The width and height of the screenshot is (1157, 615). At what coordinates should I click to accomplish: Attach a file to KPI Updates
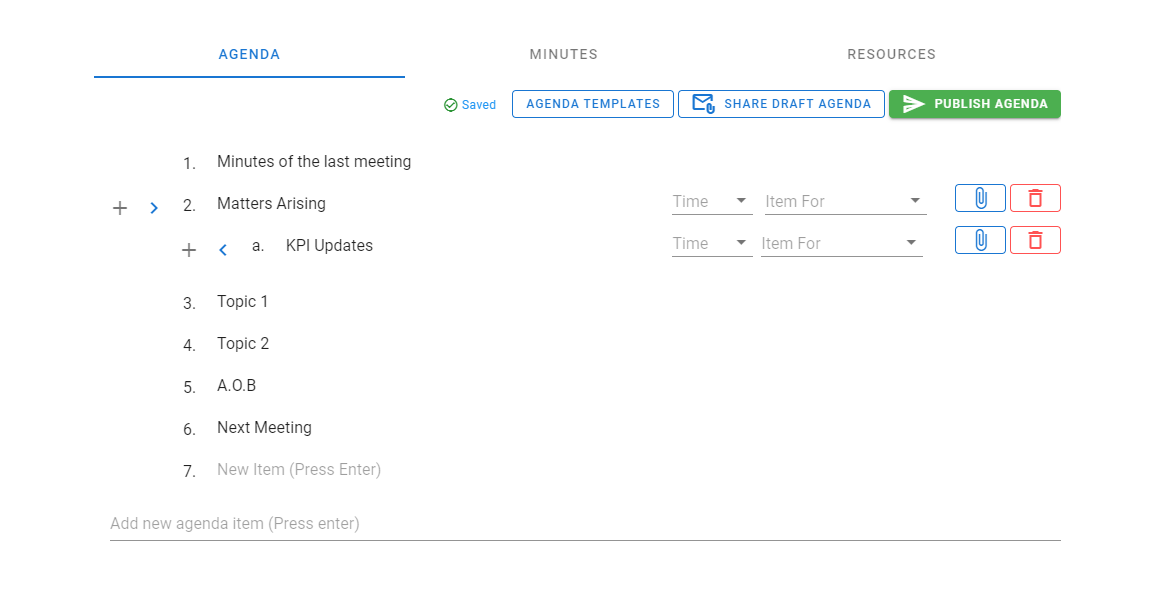980,240
